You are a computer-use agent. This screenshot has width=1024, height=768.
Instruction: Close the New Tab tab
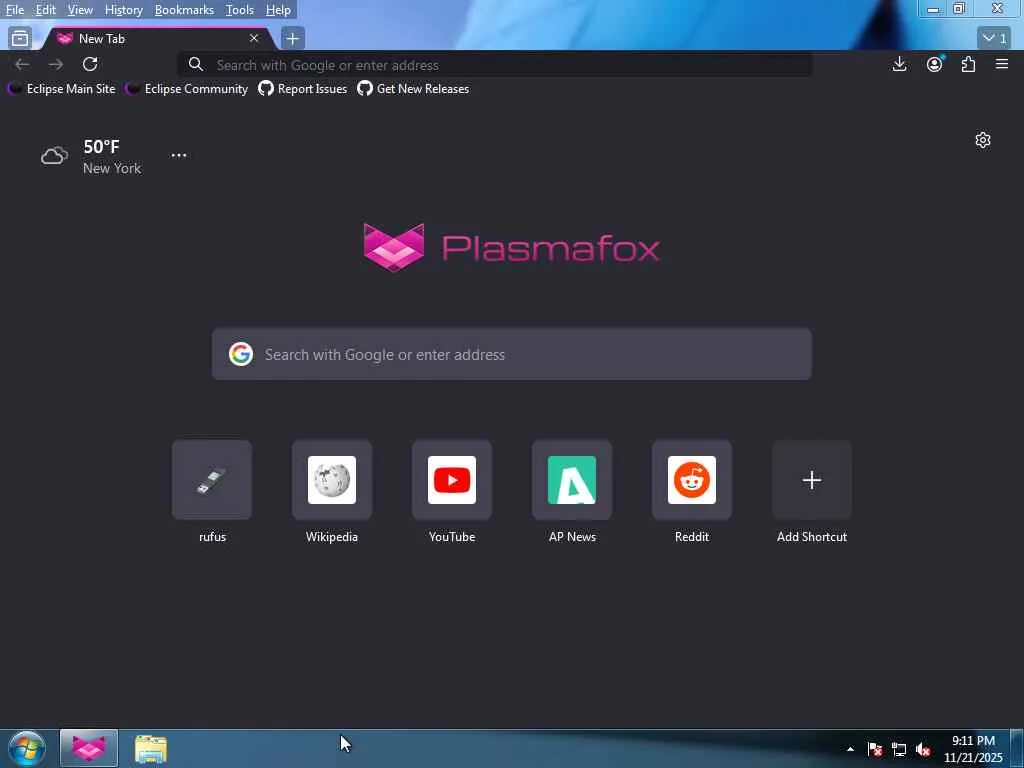click(x=254, y=39)
